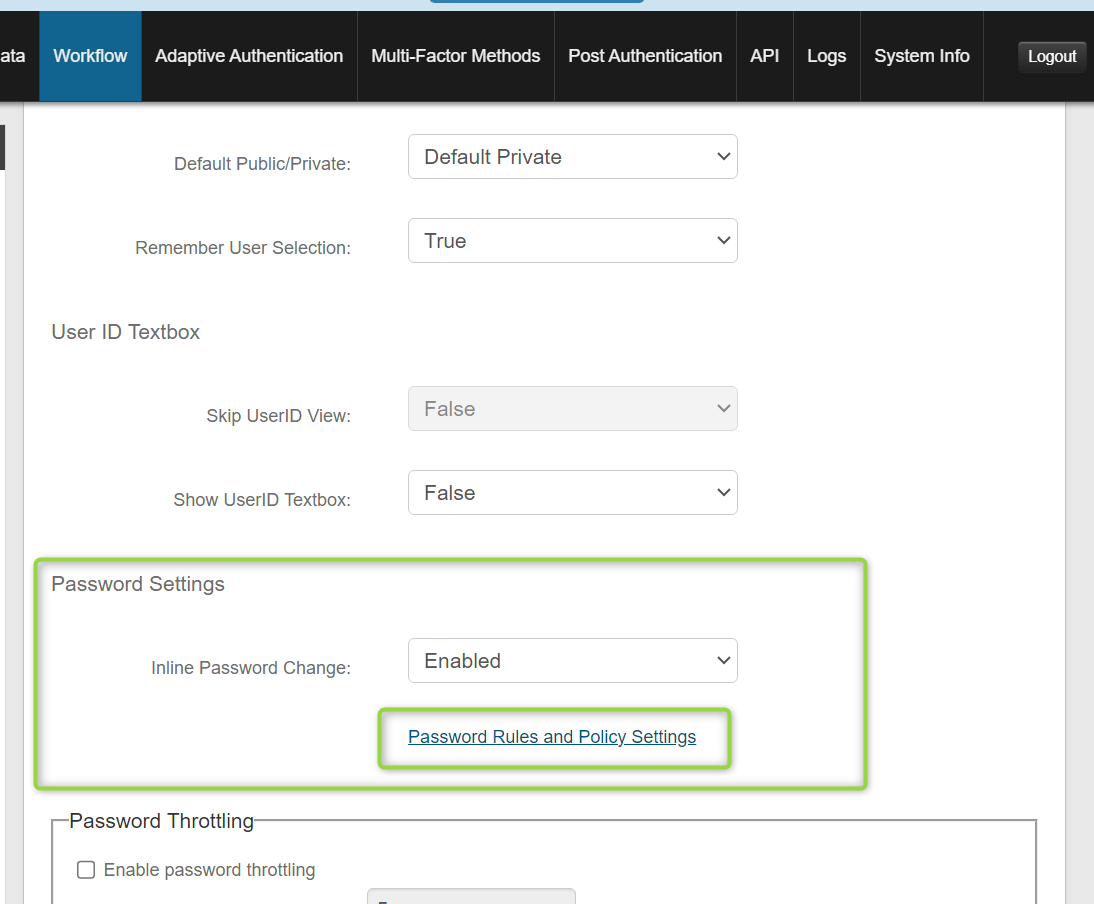
Task: Open the System Info tab
Action: click(x=922, y=56)
